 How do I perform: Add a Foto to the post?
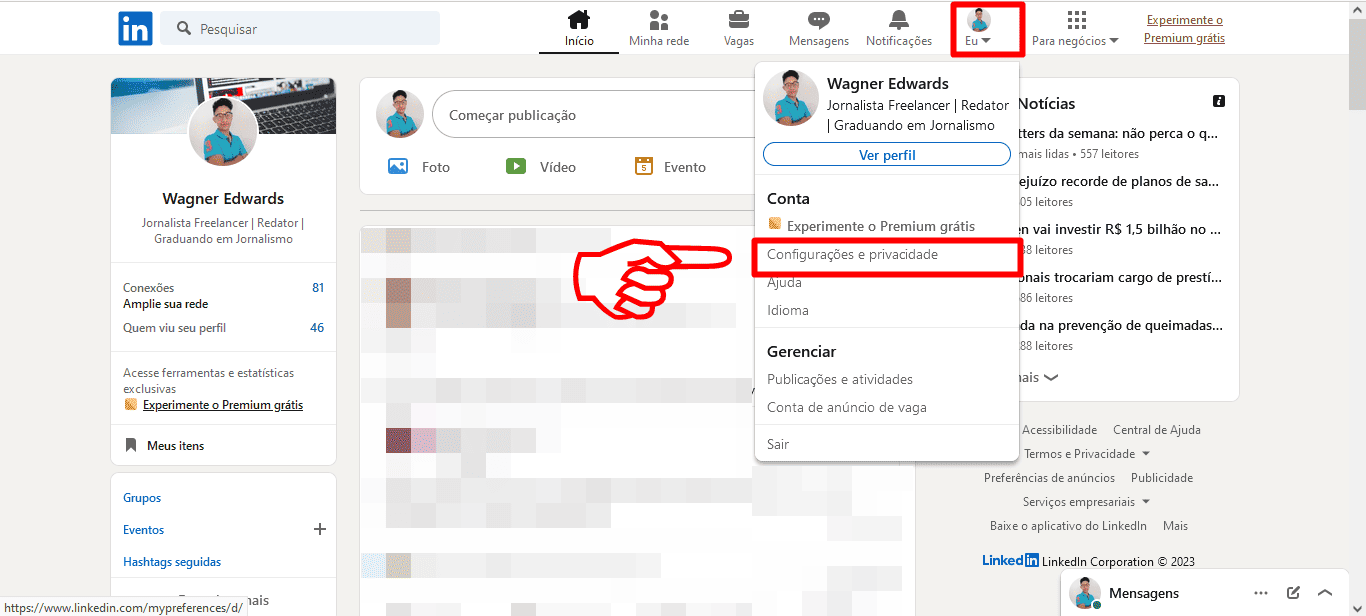(x=419, y=167)
